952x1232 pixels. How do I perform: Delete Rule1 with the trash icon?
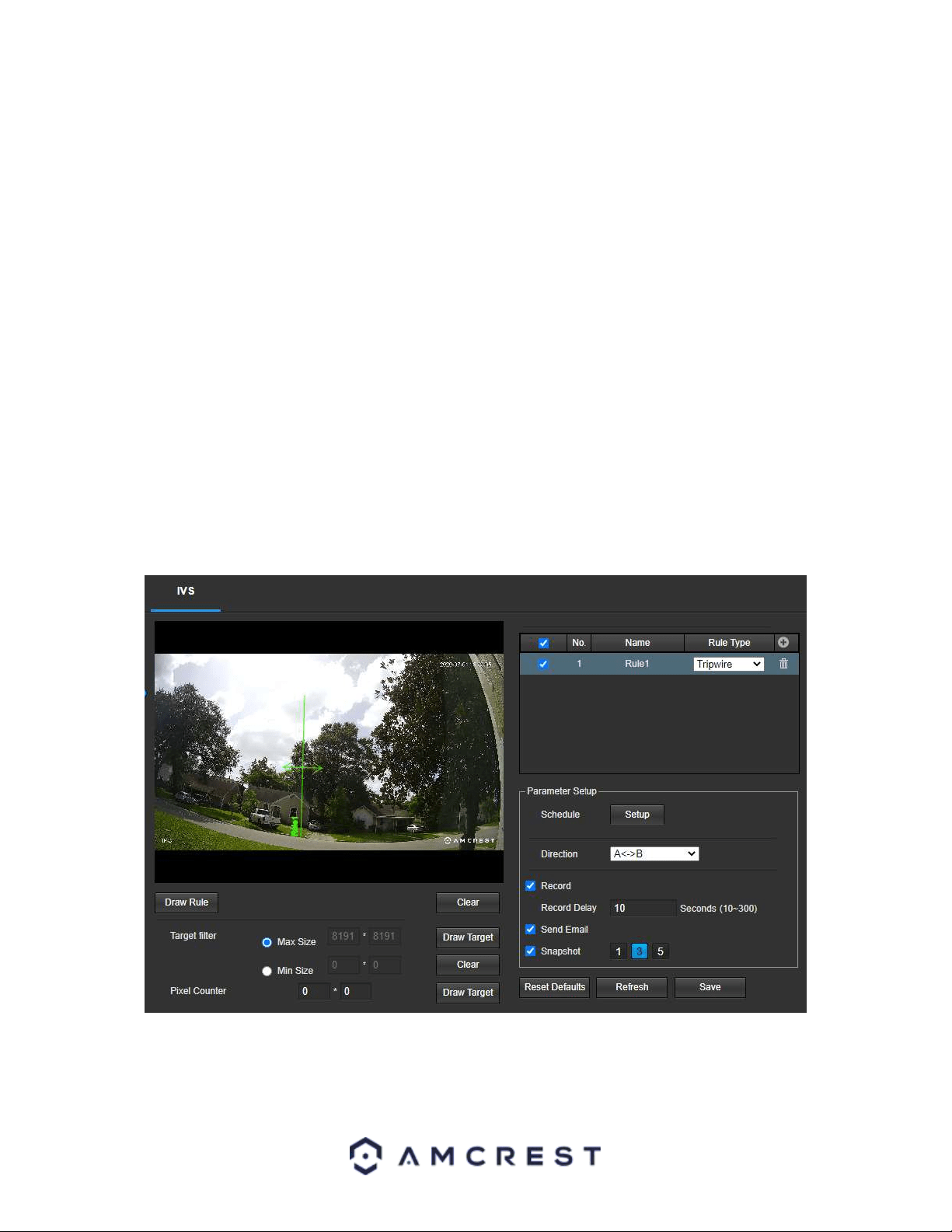(x=783, y=664)
